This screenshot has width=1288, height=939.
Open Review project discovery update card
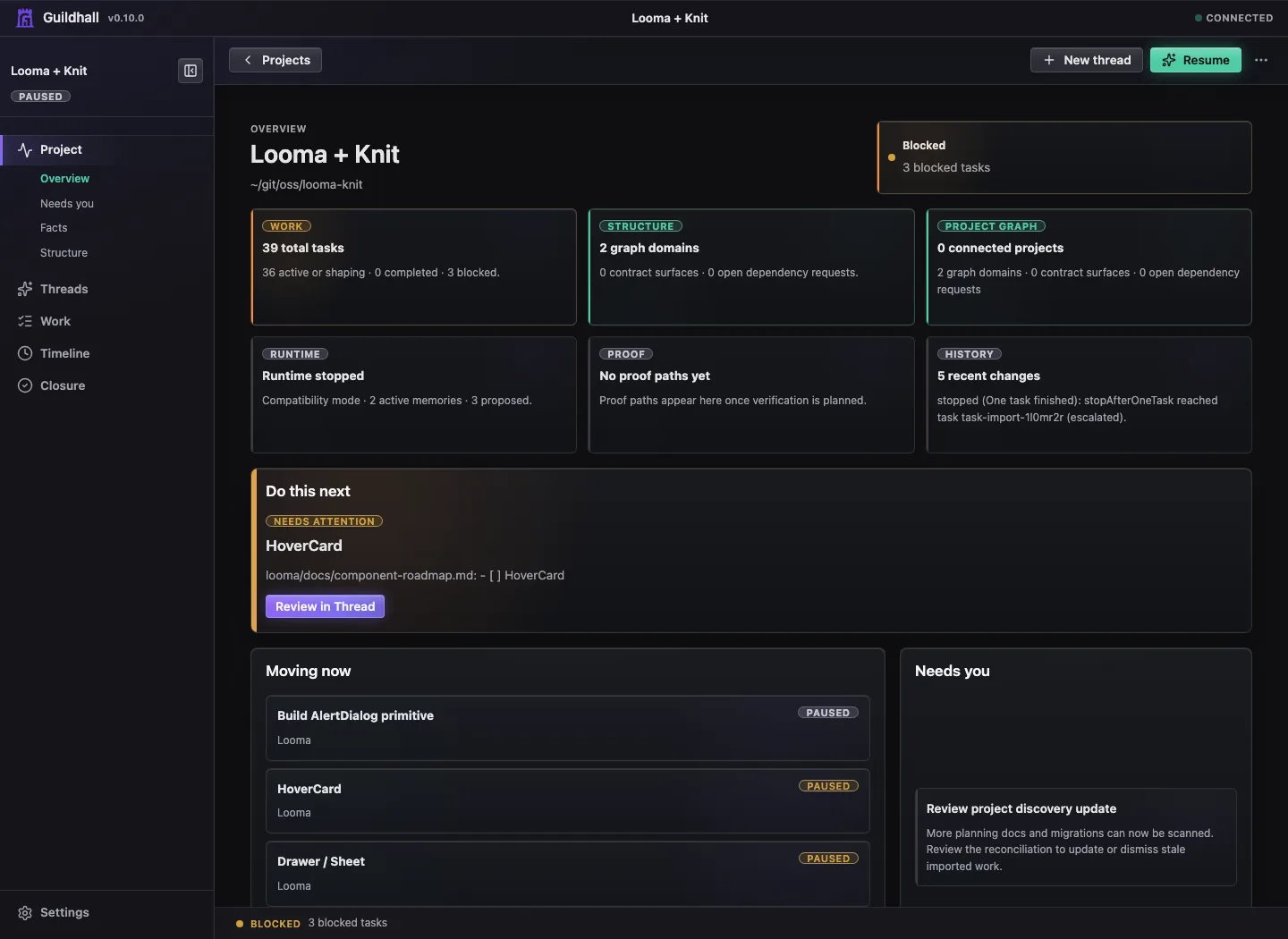(1076, 837)
